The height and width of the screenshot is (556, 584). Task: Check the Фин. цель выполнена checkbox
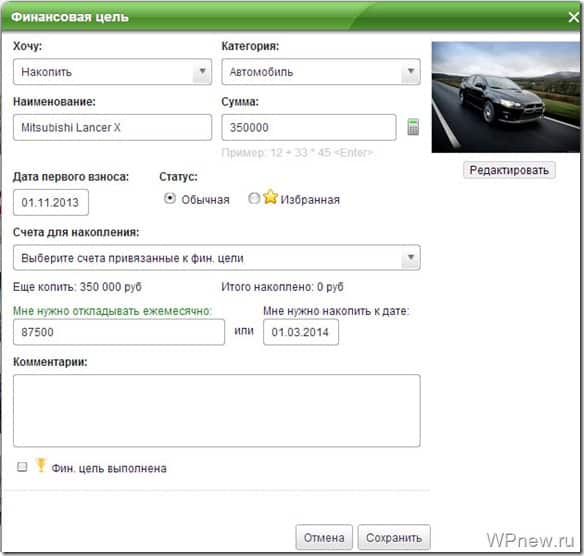[x=22, y=467]
